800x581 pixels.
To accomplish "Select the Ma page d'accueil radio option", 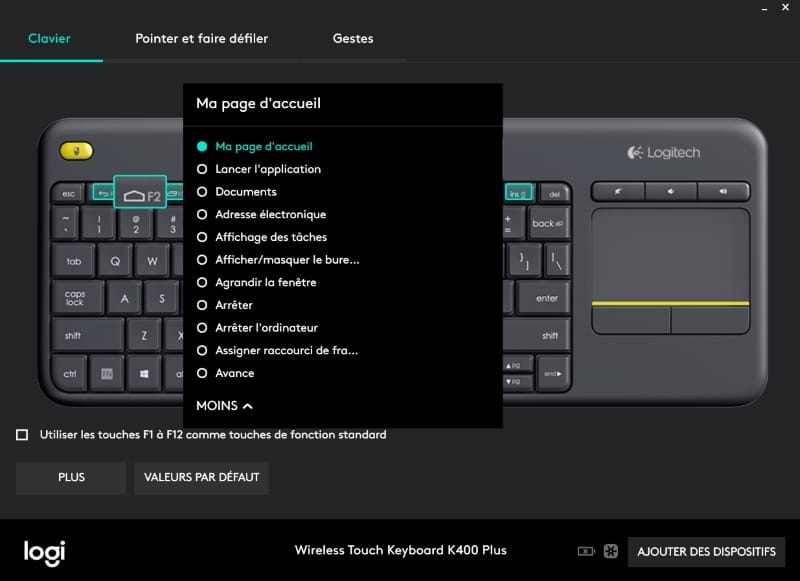I will 255,146.
